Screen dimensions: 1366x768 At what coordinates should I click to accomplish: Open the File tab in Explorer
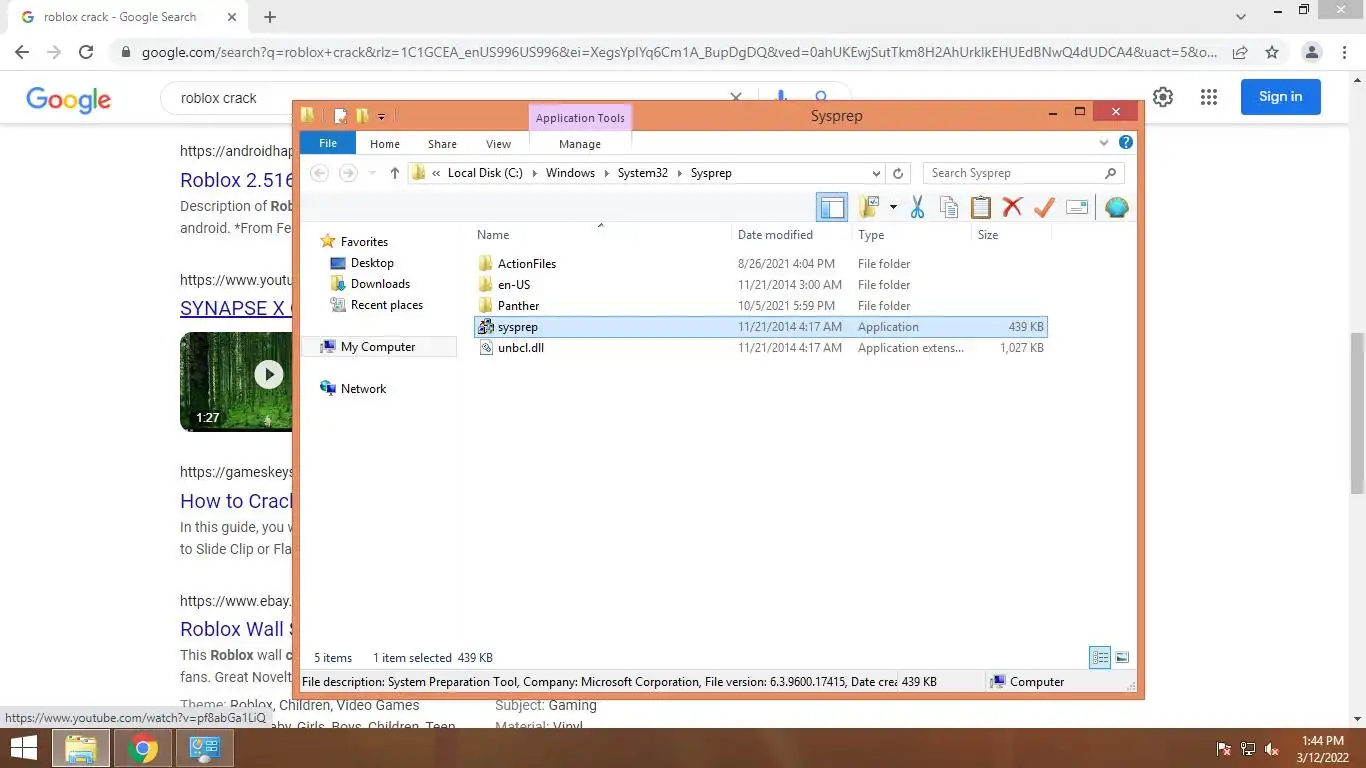click(328, 143)
